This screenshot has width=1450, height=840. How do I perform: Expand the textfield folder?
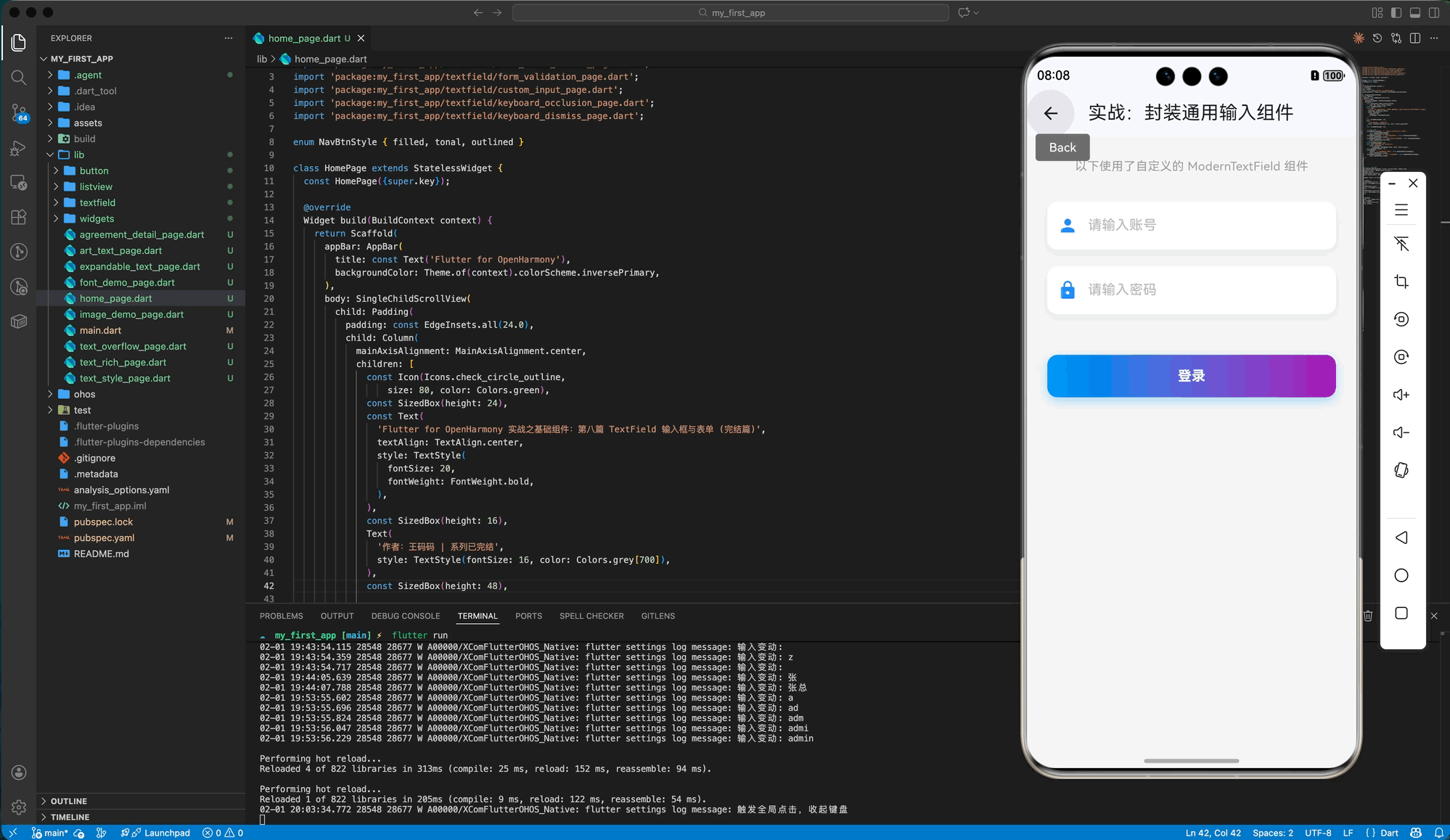[x=97, y=202]
